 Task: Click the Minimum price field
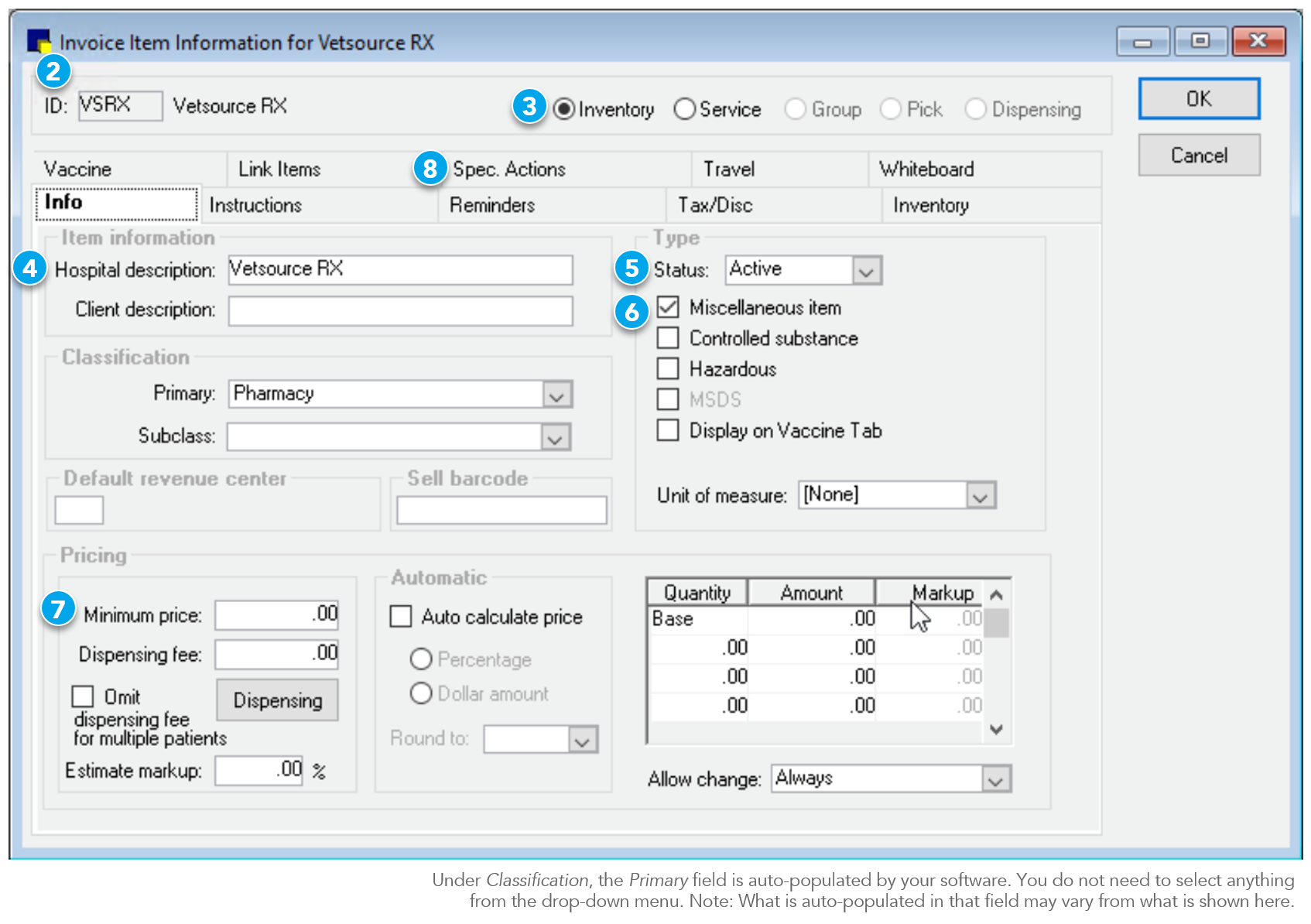pos(277,615)
